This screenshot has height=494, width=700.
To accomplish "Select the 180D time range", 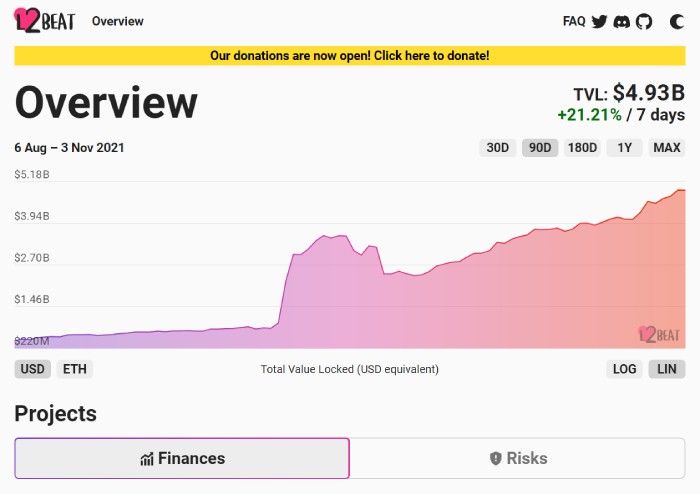I will (x=582, y=148).
